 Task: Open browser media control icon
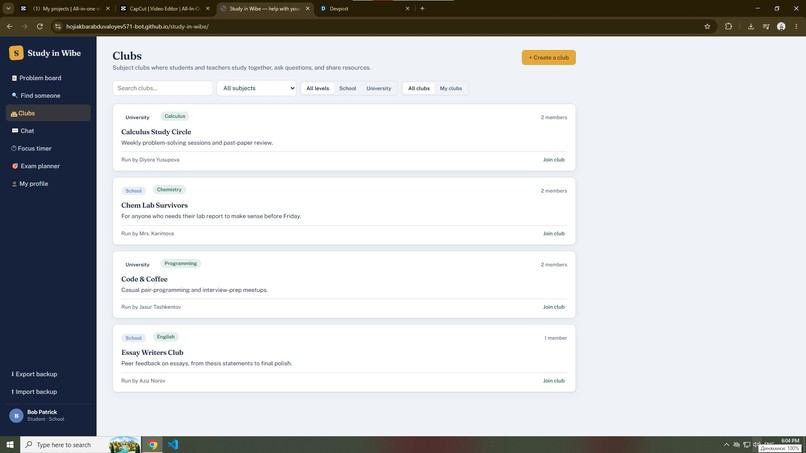pyautogui.click(x=766, y=26)
